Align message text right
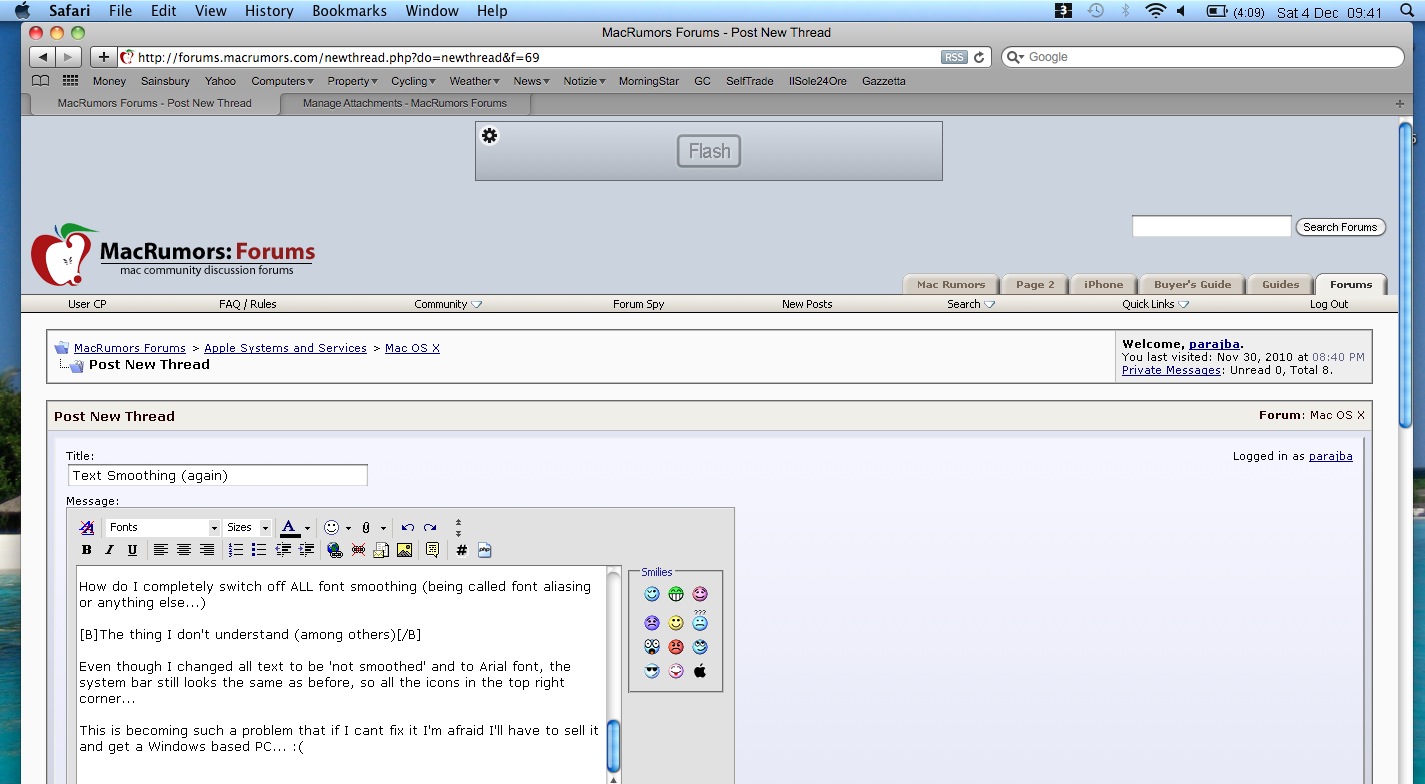The image size is (1425, 784). click(x=207, y=550)
